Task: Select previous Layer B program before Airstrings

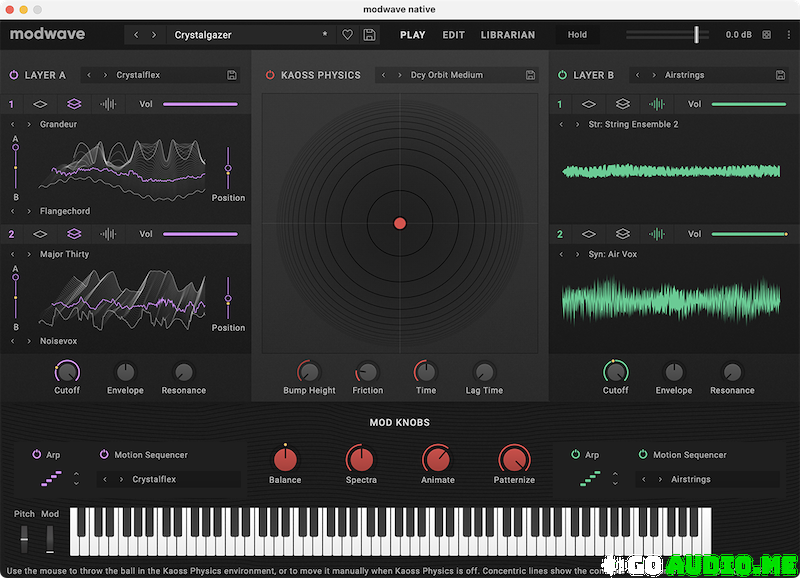Action: pos(637,75)
